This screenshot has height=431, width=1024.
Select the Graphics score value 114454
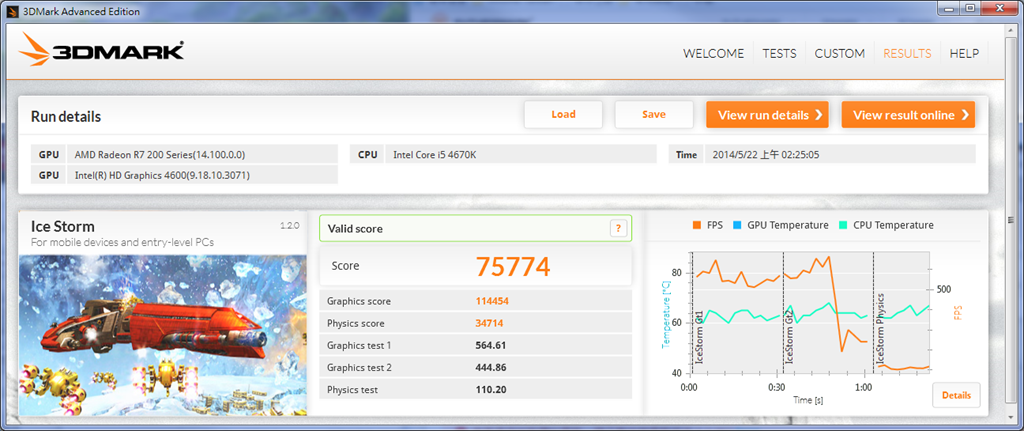pos(492,301)
